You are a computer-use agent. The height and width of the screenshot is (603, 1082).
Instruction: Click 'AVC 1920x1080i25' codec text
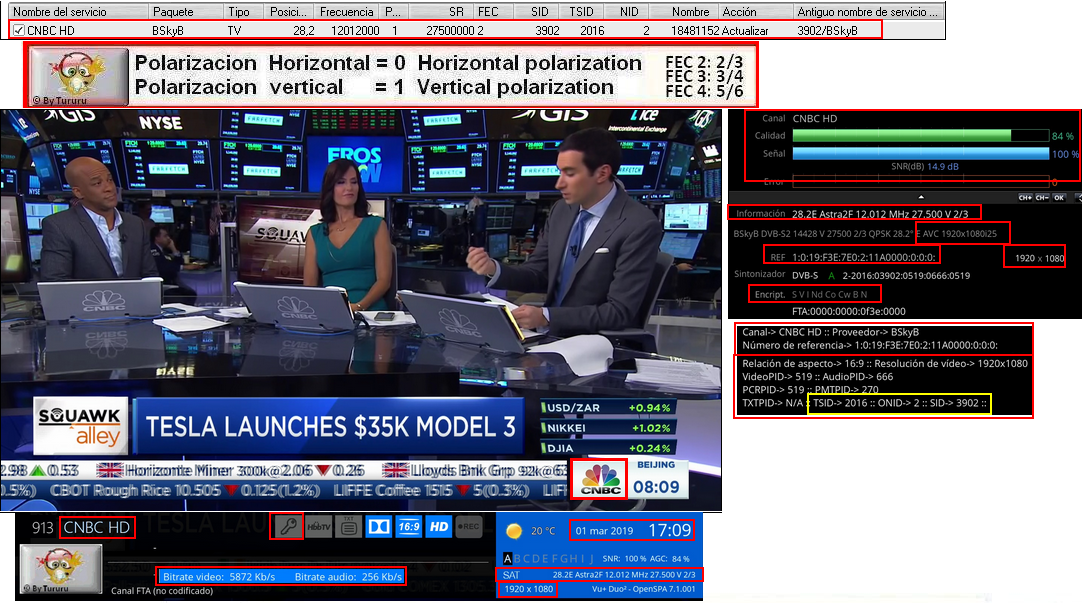click(x=960, y=234)
